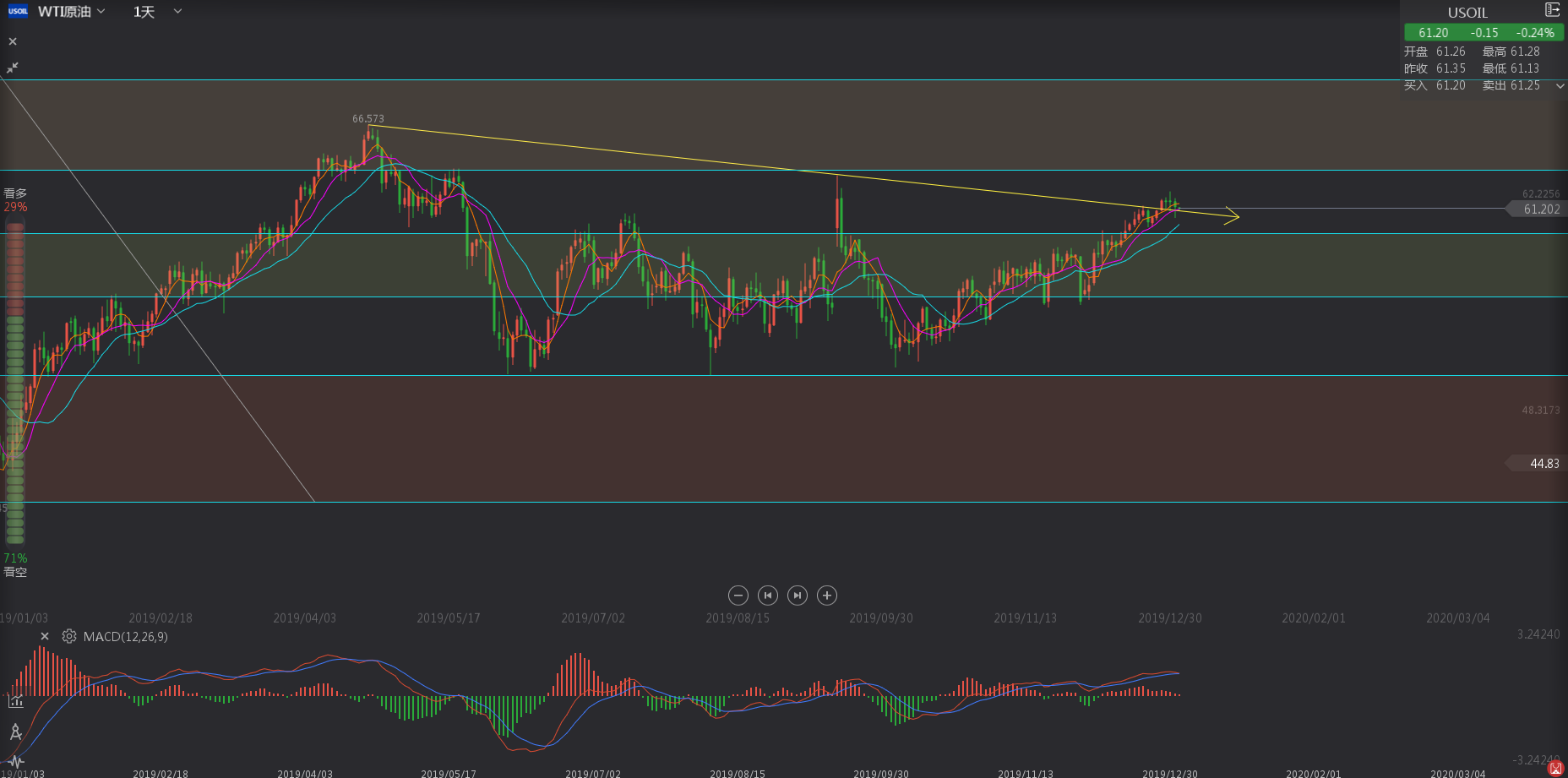Jump to the latest candle with skip-forward
The width and height of the screenshot is (1568, 778).
pos(797,596)
